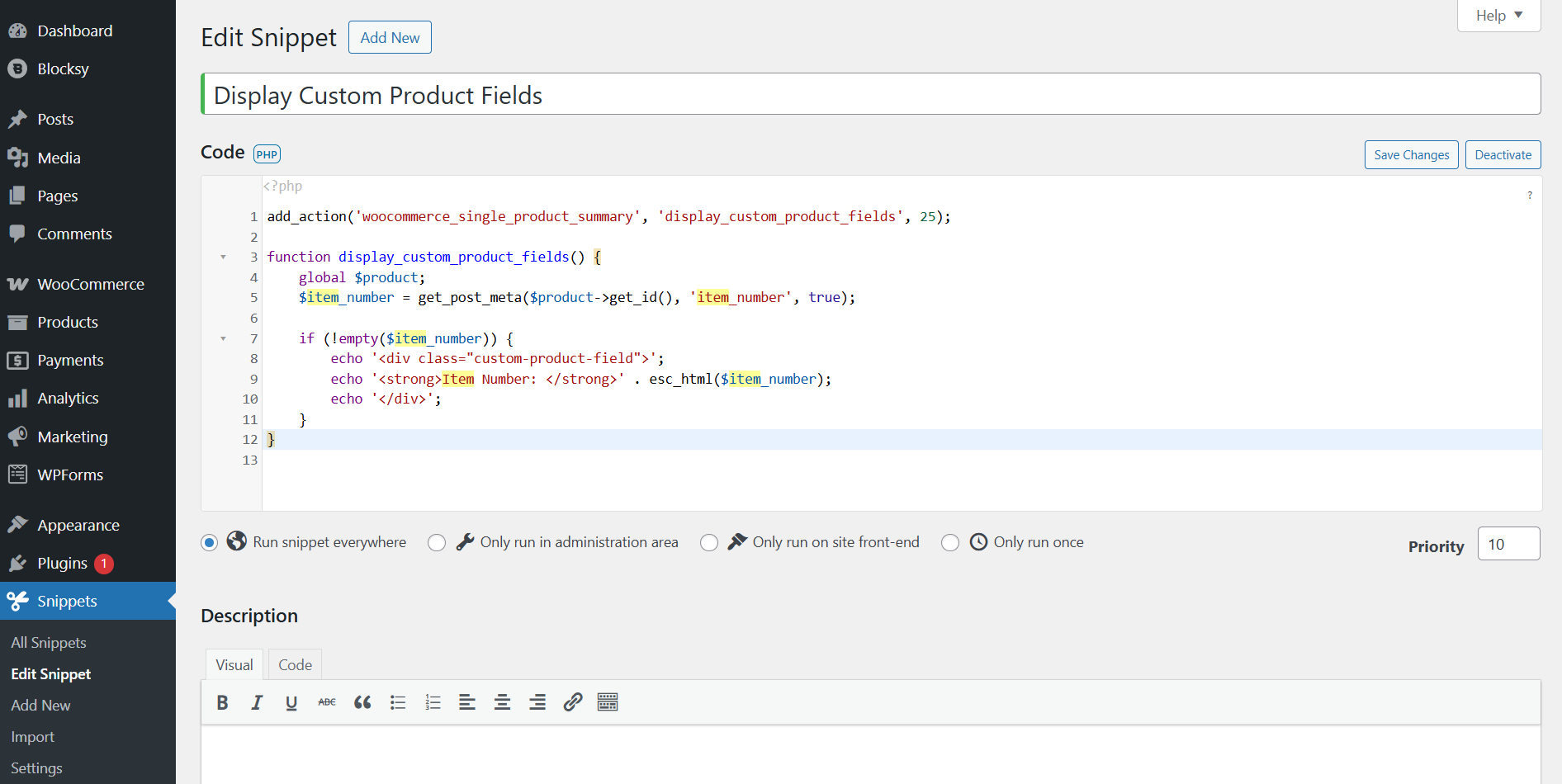The image size is (1562, 784).
Task: Click the Plugins plug icon
Action: click(x=17, y=563)
